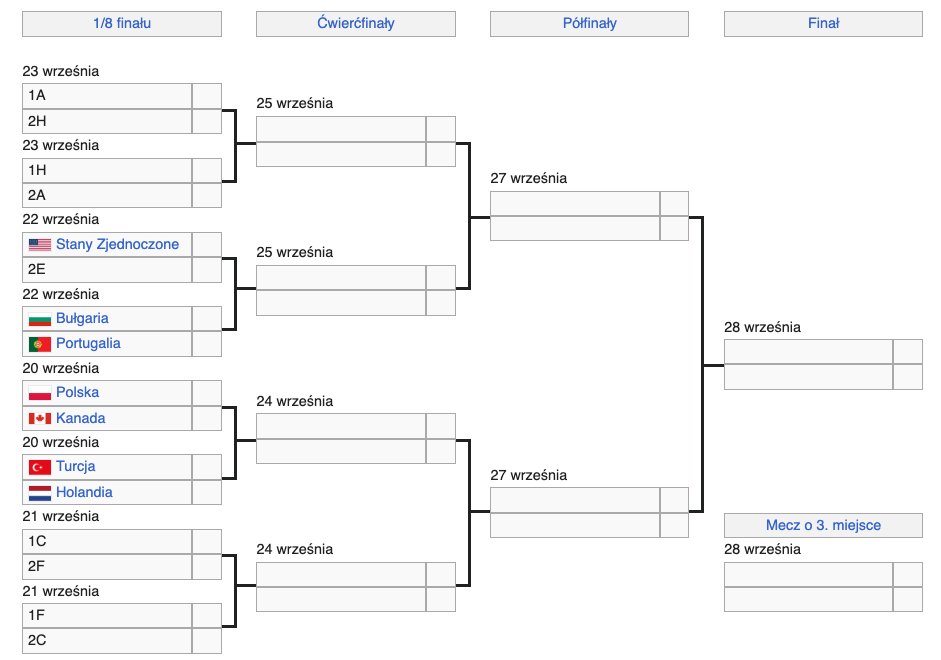Click the Poland flag icon
This screenshot has width=941, height=660.
point(40,393)
